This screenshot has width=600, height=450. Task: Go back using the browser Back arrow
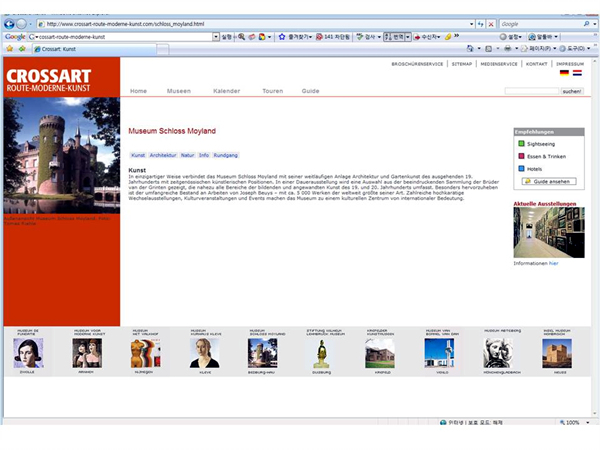coord(9,24)
